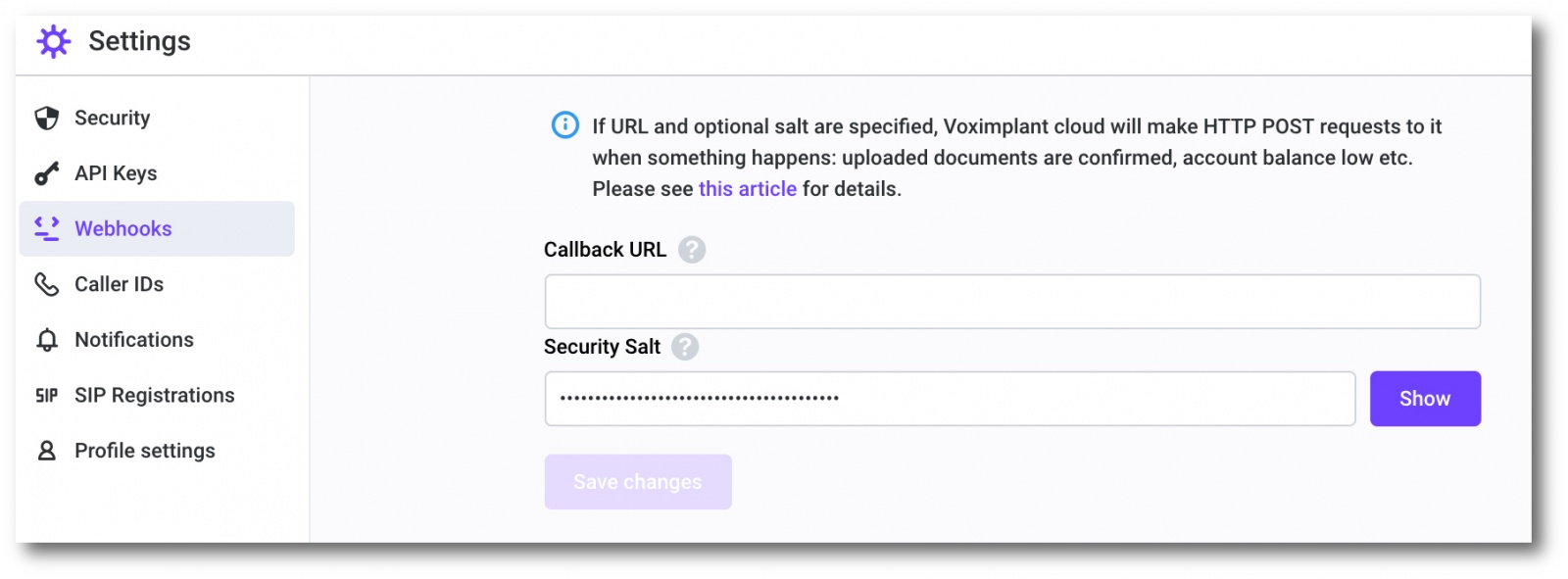Click the SIP Registrations icon
This screenshot has height=579, width=1568.
click(x=46, y=396)
